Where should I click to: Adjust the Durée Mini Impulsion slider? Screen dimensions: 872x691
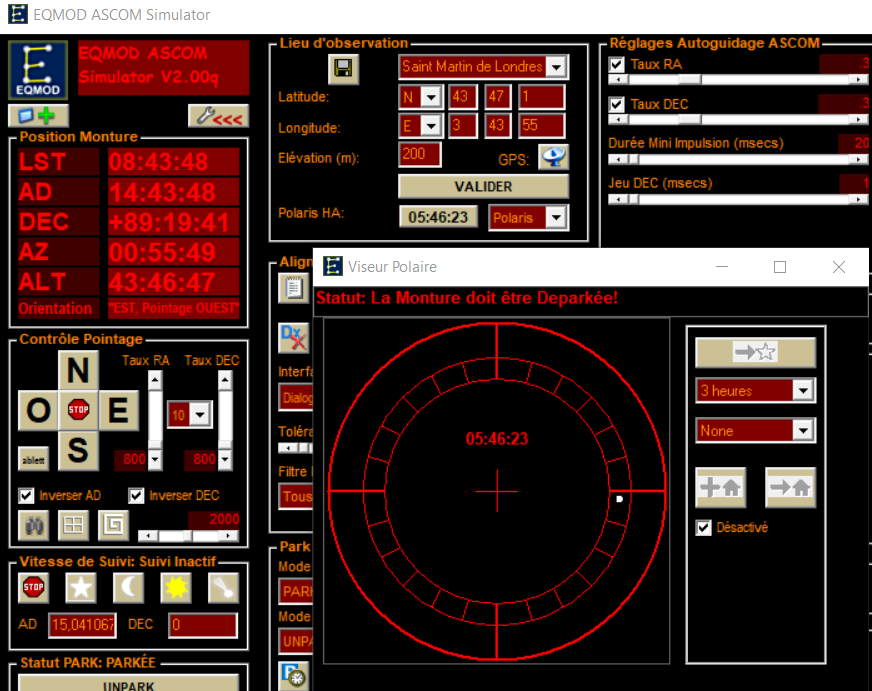[738, 160]
